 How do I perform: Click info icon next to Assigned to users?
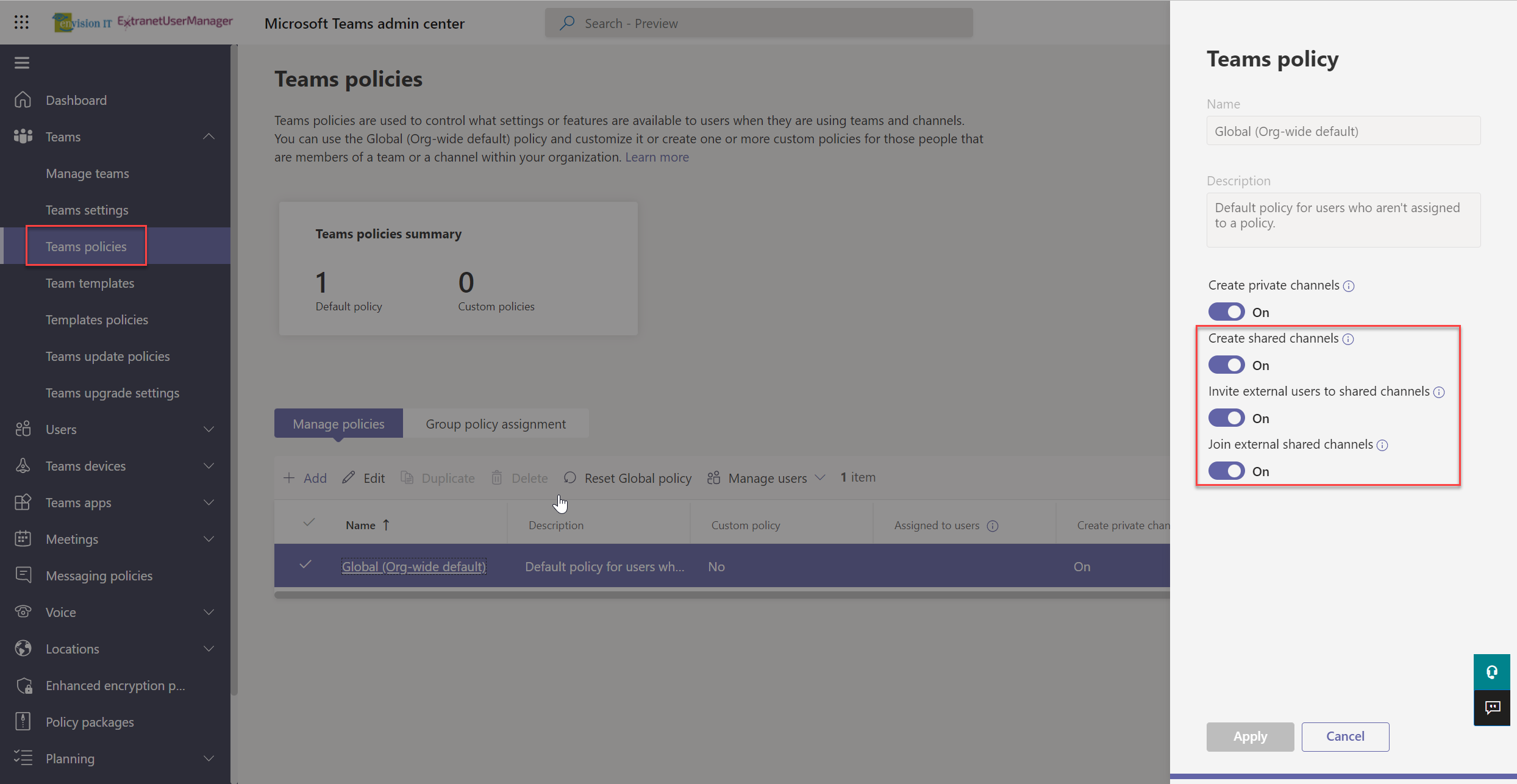tap(993, 526)
